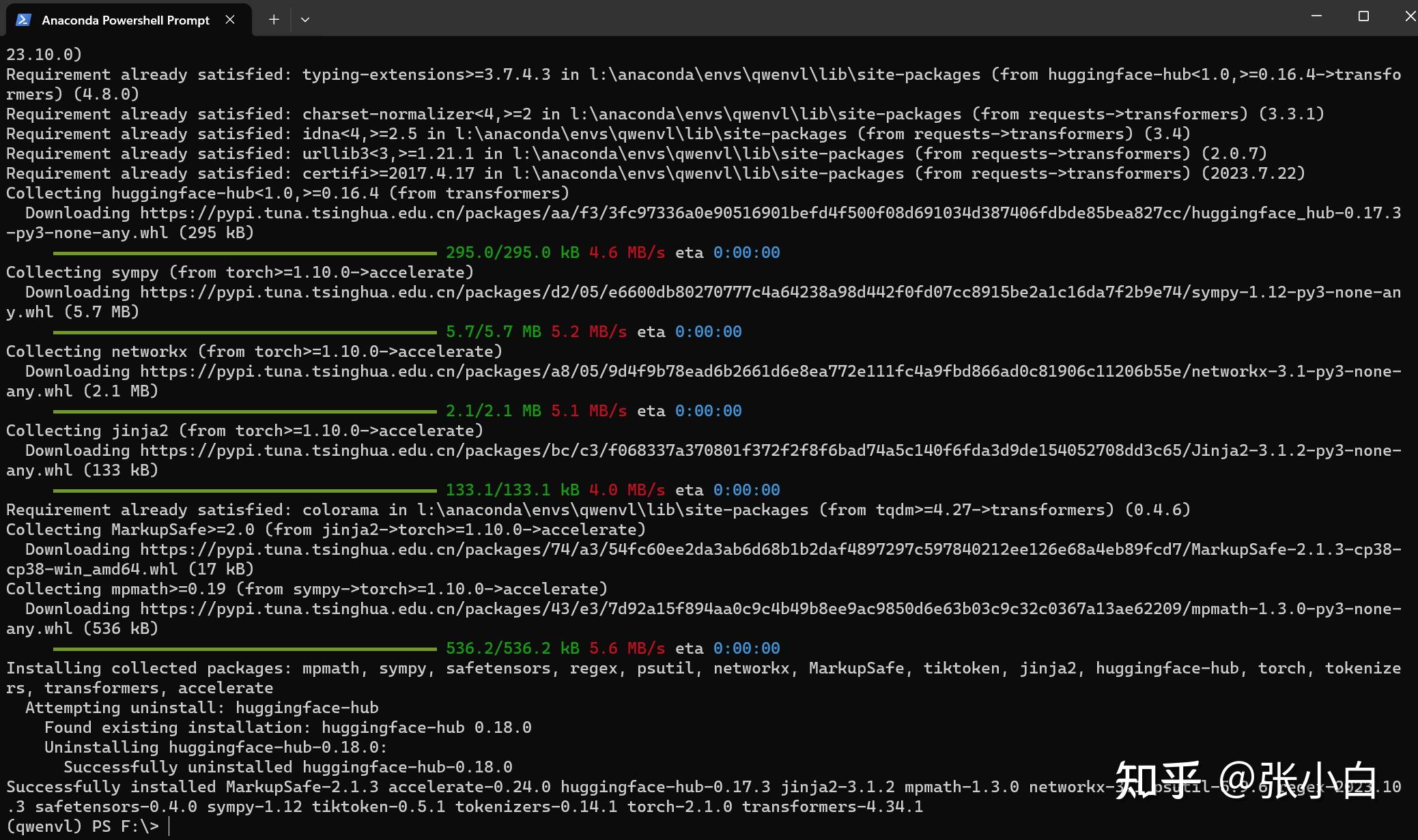Click "Uninstalling huggingface-hub-0.18.0:" line
The width and height of the screenshot is (1418, 840).
click(216, 748)
